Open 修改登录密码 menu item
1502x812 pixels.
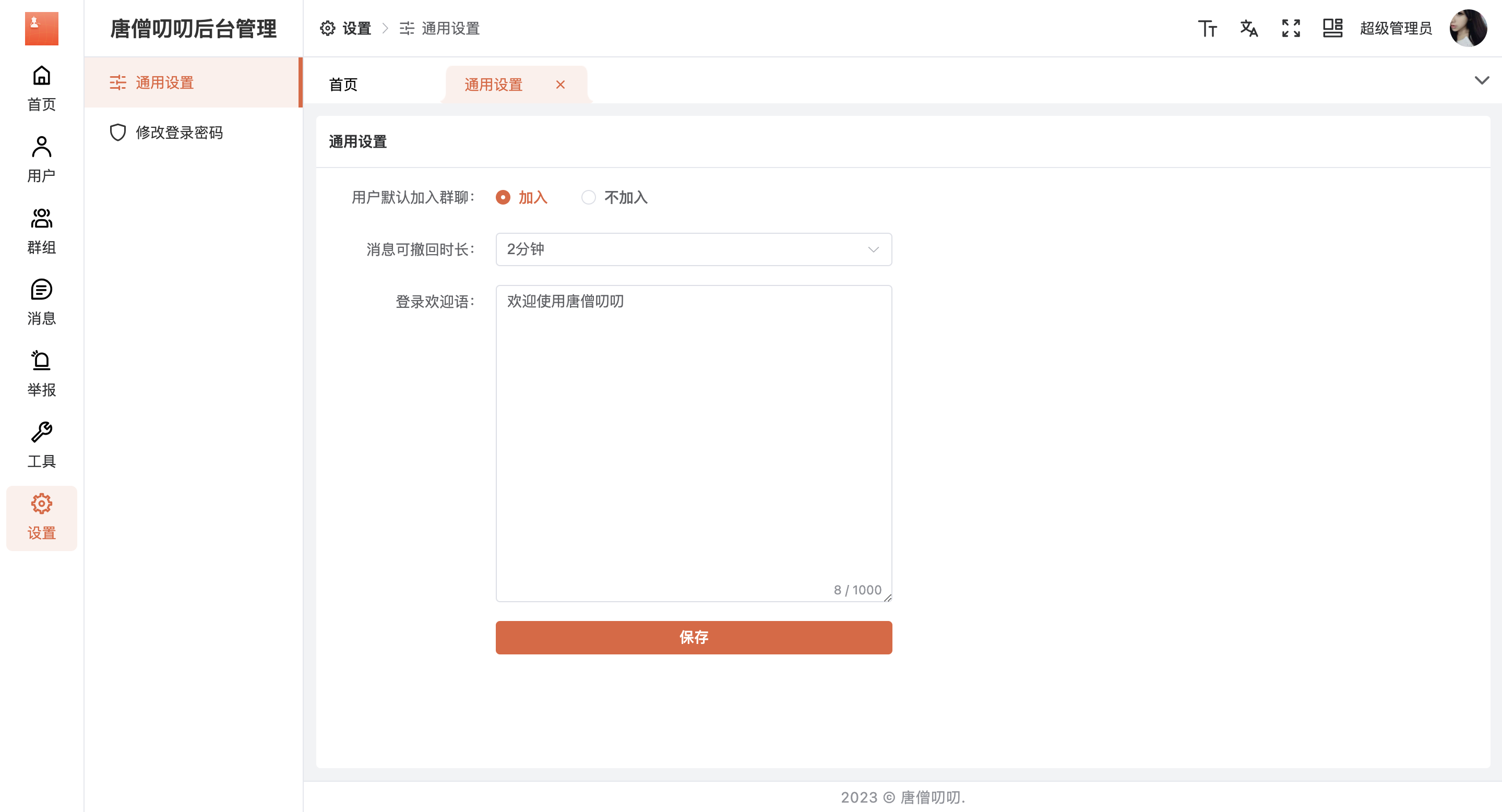click(193, 133)
